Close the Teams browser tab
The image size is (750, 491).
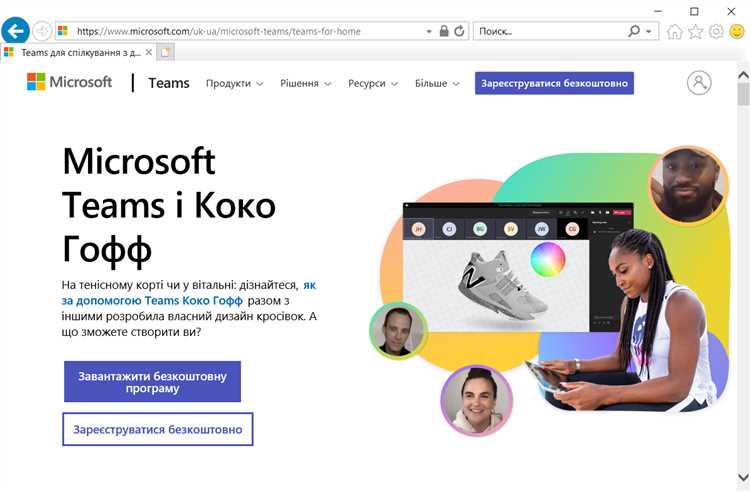(x=149, y=52)
